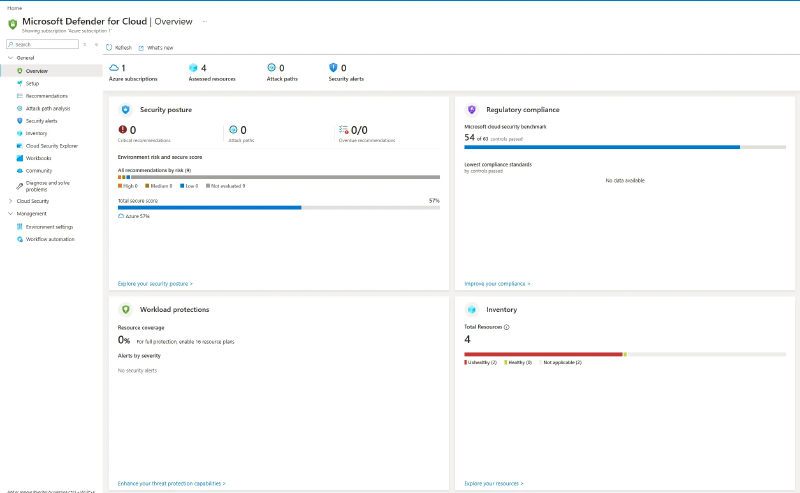
Task: Click the sidebar Search input field
Action: point(42,44)
